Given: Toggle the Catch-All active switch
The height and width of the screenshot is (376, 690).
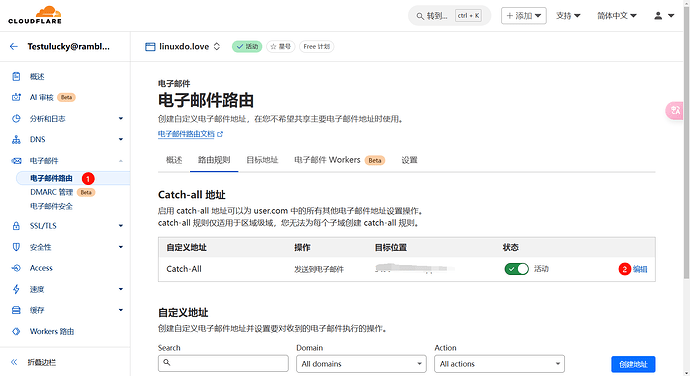Looking at the screenshot, I should pyautogui.click(x=517, y=269).
